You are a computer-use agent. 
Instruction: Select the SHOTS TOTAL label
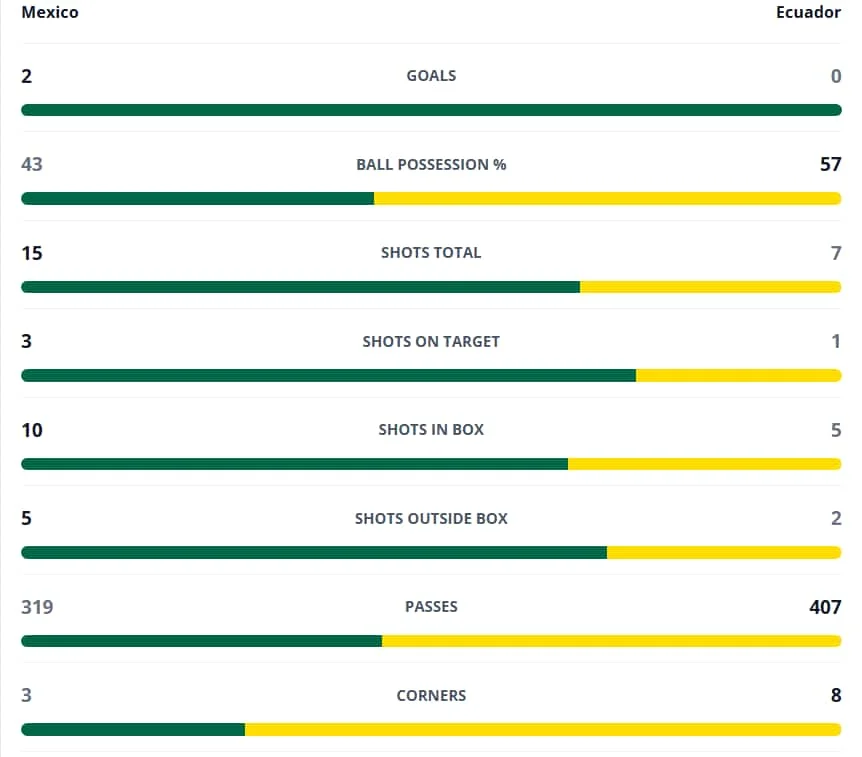coord(431,253)
